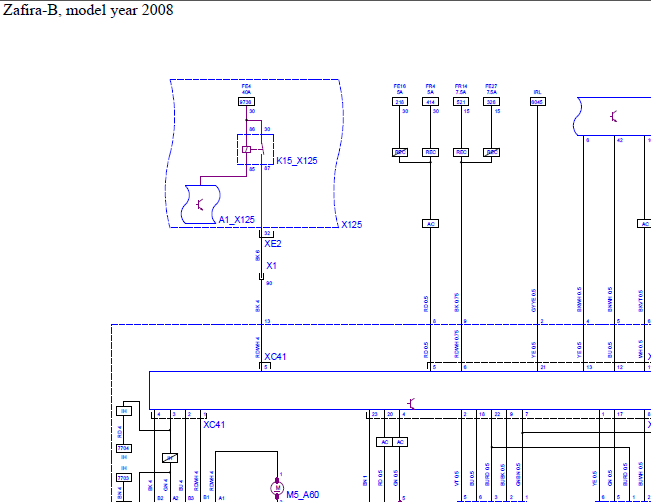Viewport: 651px width, 502px height.
Task: Select fuse box labeled 9738
Action: point(246,102)
